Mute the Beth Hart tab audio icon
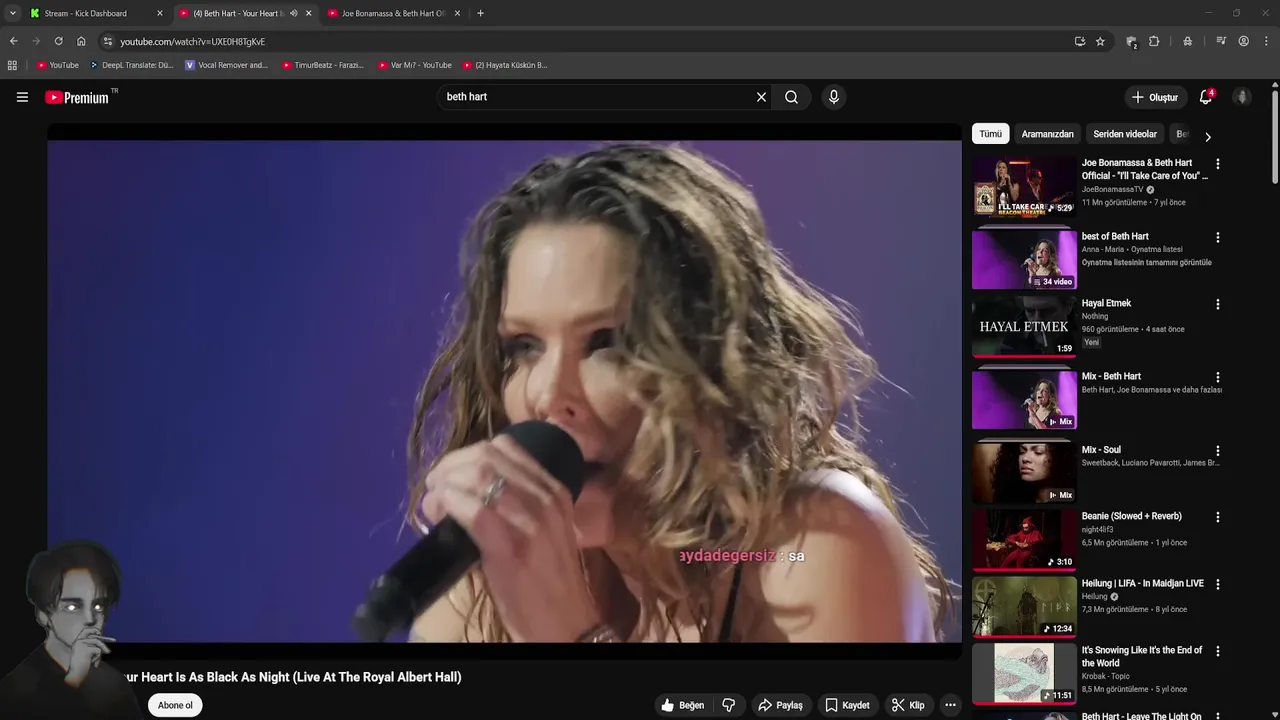Screen dimensions: 1280x720 293,13
